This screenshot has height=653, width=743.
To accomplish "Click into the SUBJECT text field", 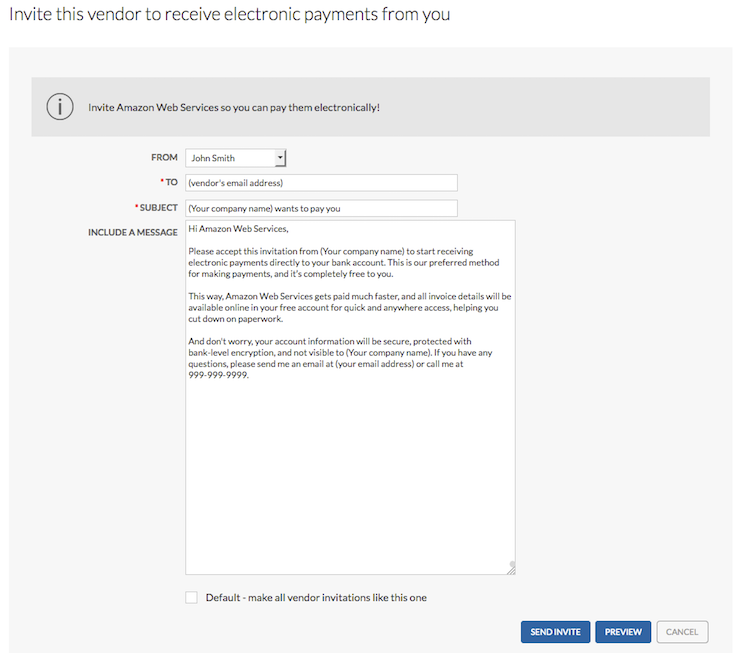I will pyautogui.click(x=321, y=209).
